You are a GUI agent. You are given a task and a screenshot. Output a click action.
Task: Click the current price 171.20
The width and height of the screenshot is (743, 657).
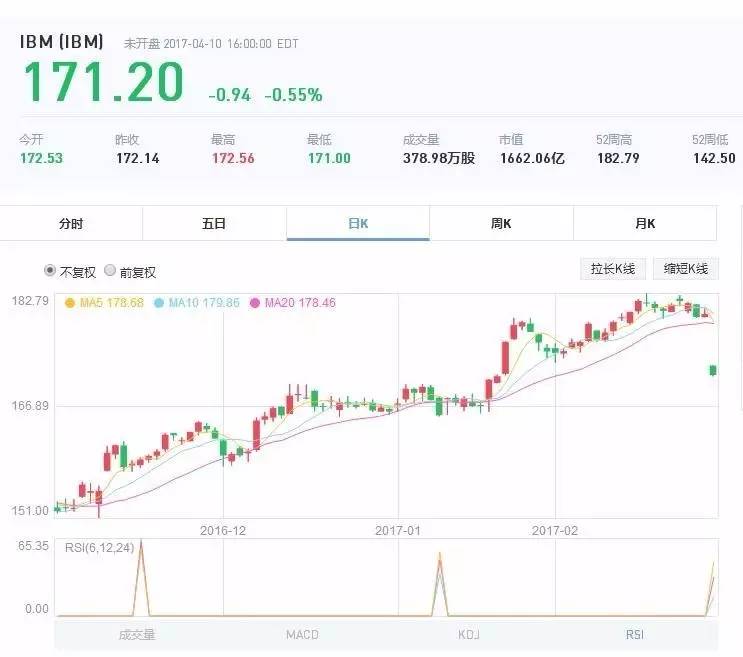[x=104, y=82]
